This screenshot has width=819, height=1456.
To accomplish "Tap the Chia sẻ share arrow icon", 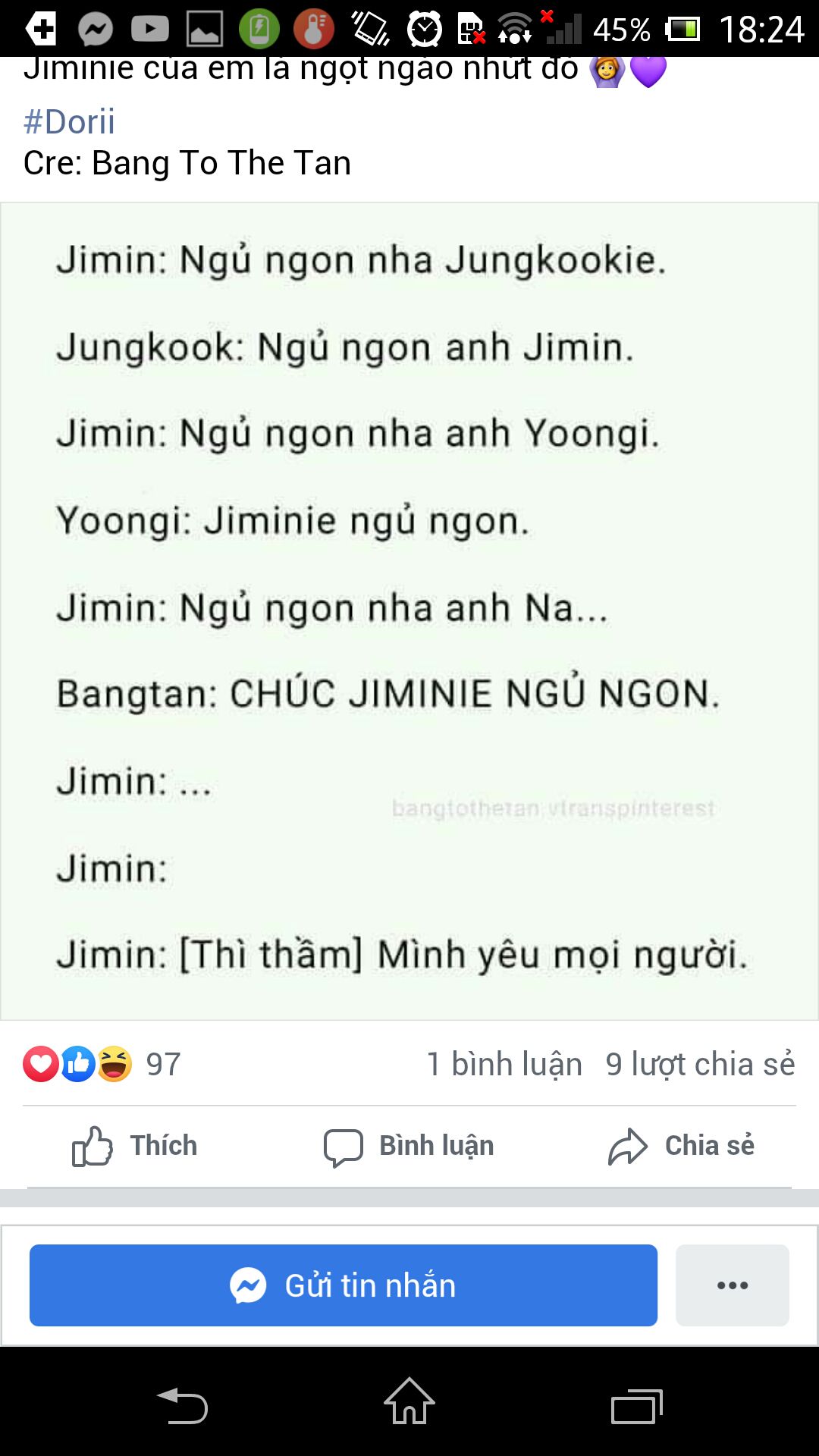I will click(x=628, y=1146).
